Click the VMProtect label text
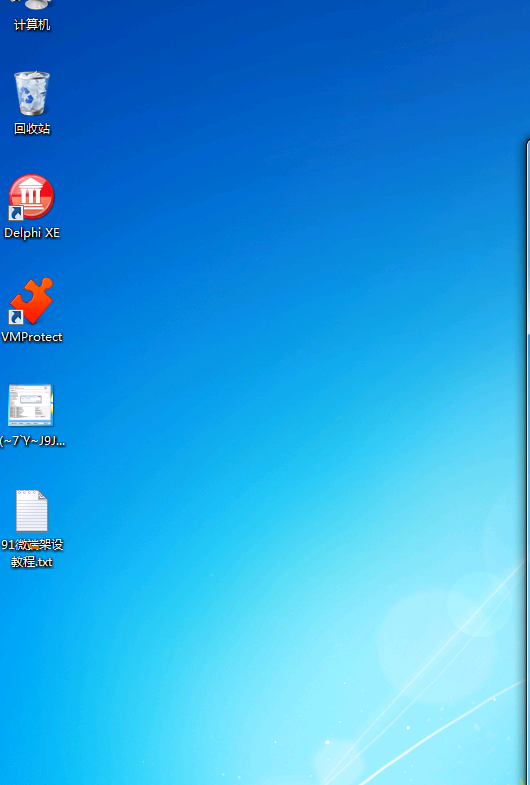Viewport: 530px width, 785px height. [x=32, y=337]
